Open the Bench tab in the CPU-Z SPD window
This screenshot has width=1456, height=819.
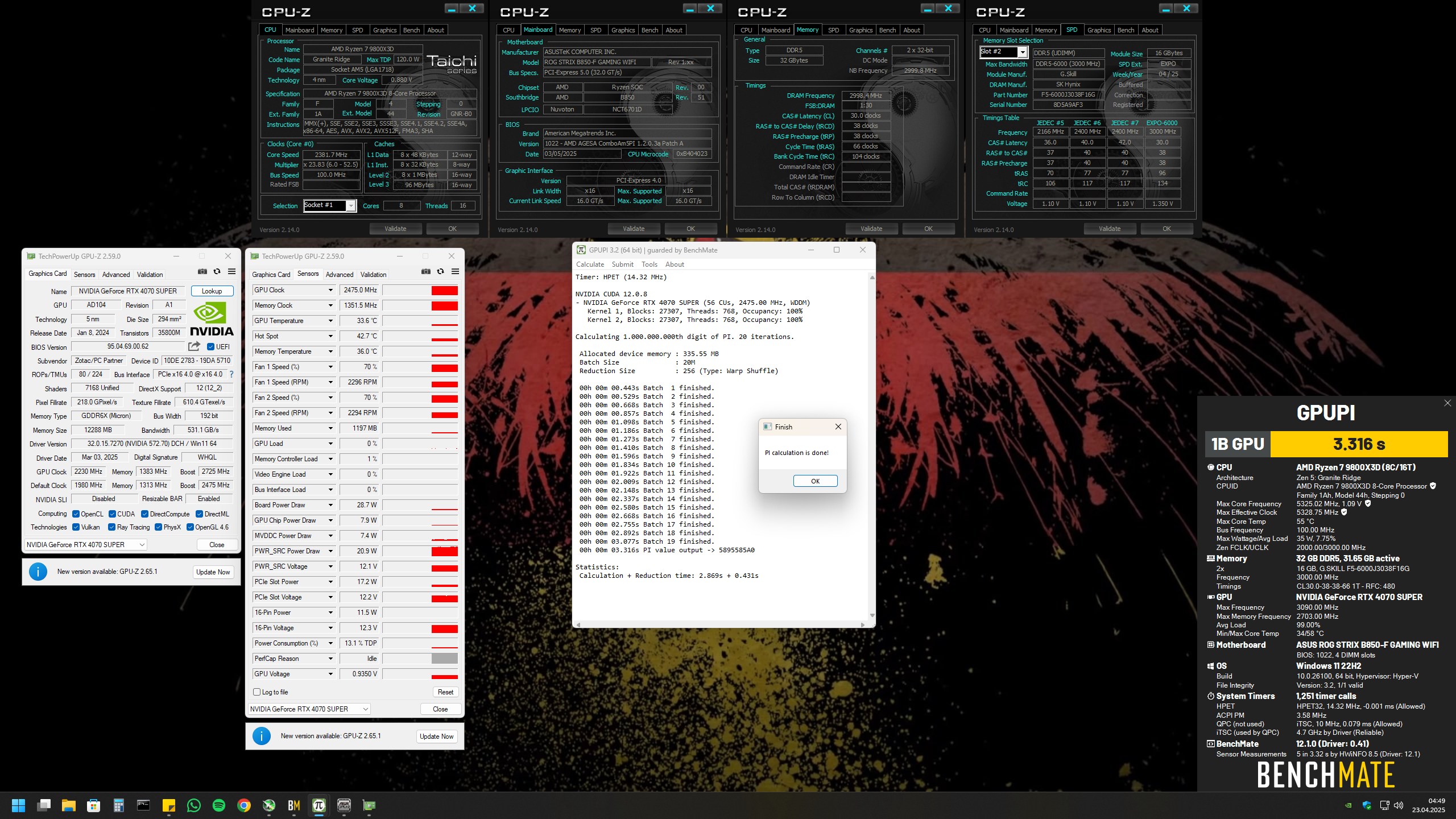(x=1126, y=30)
